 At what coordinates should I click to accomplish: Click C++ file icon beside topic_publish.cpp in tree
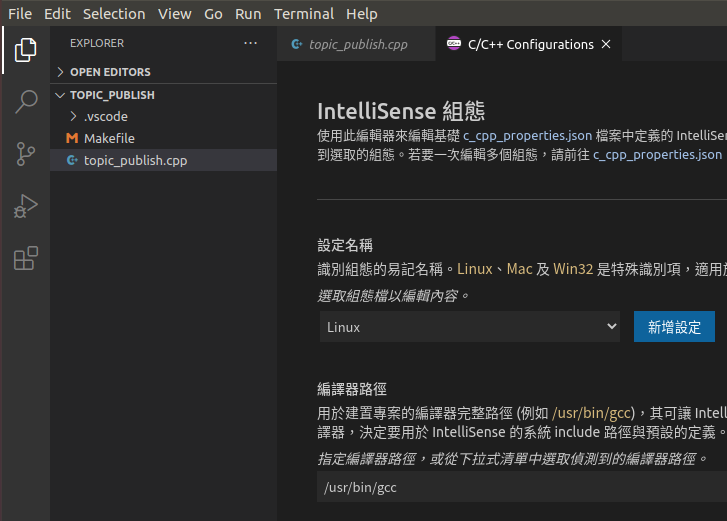coord(72,160)
